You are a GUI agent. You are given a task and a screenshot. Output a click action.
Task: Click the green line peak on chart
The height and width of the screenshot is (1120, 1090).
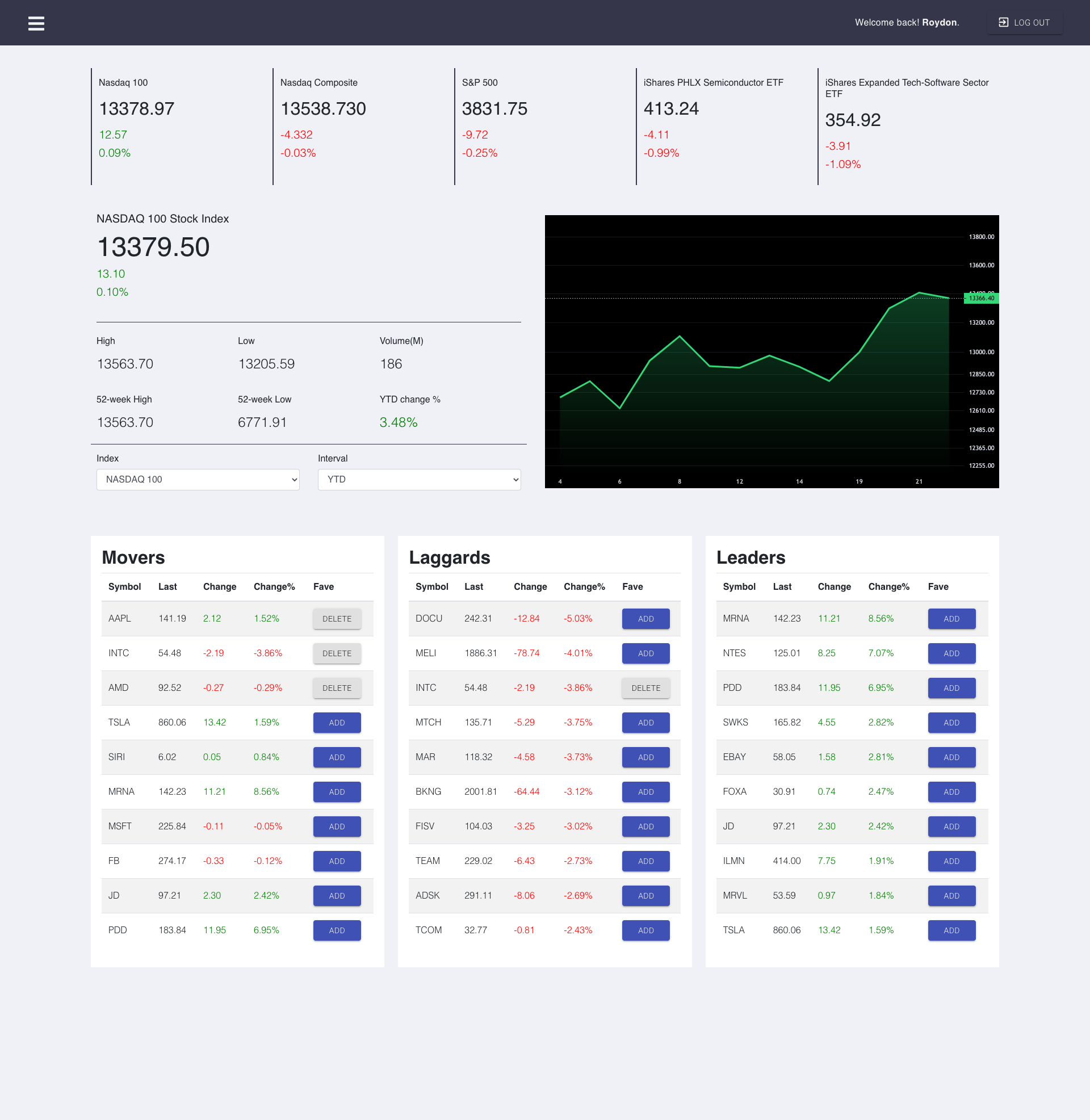coord(919,293)
